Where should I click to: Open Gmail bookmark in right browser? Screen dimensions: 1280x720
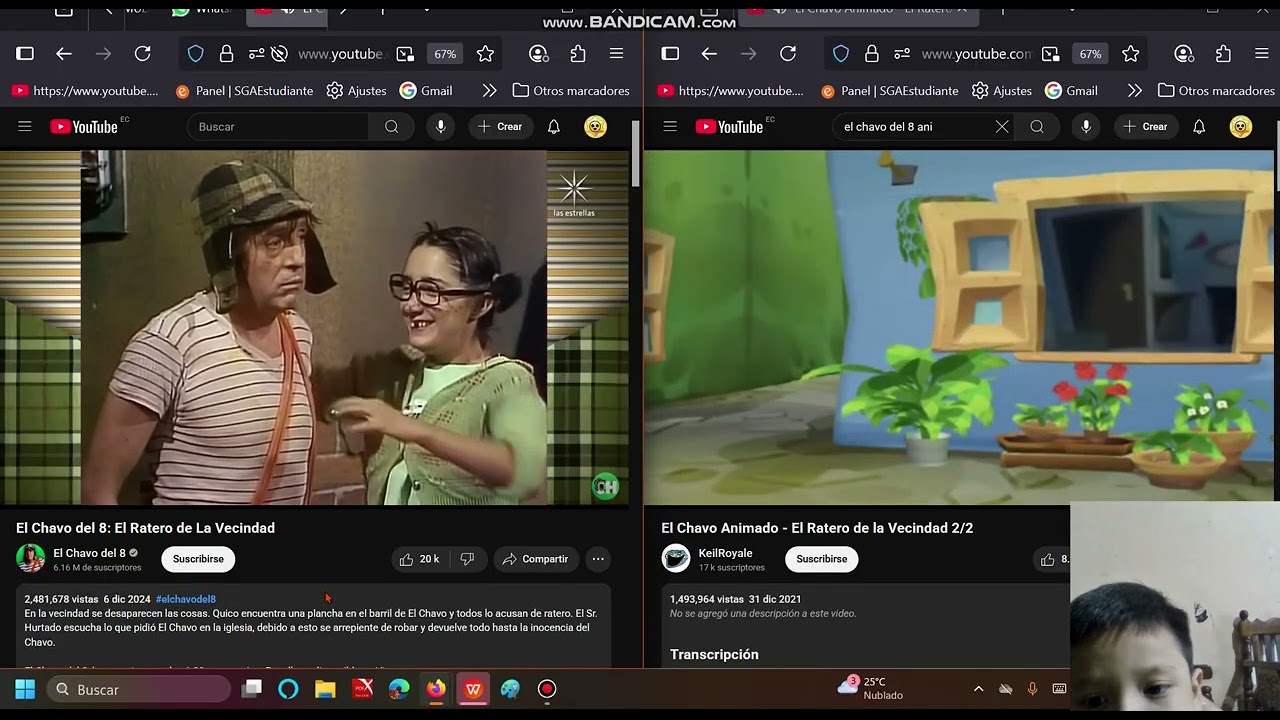click(1071, 91)
